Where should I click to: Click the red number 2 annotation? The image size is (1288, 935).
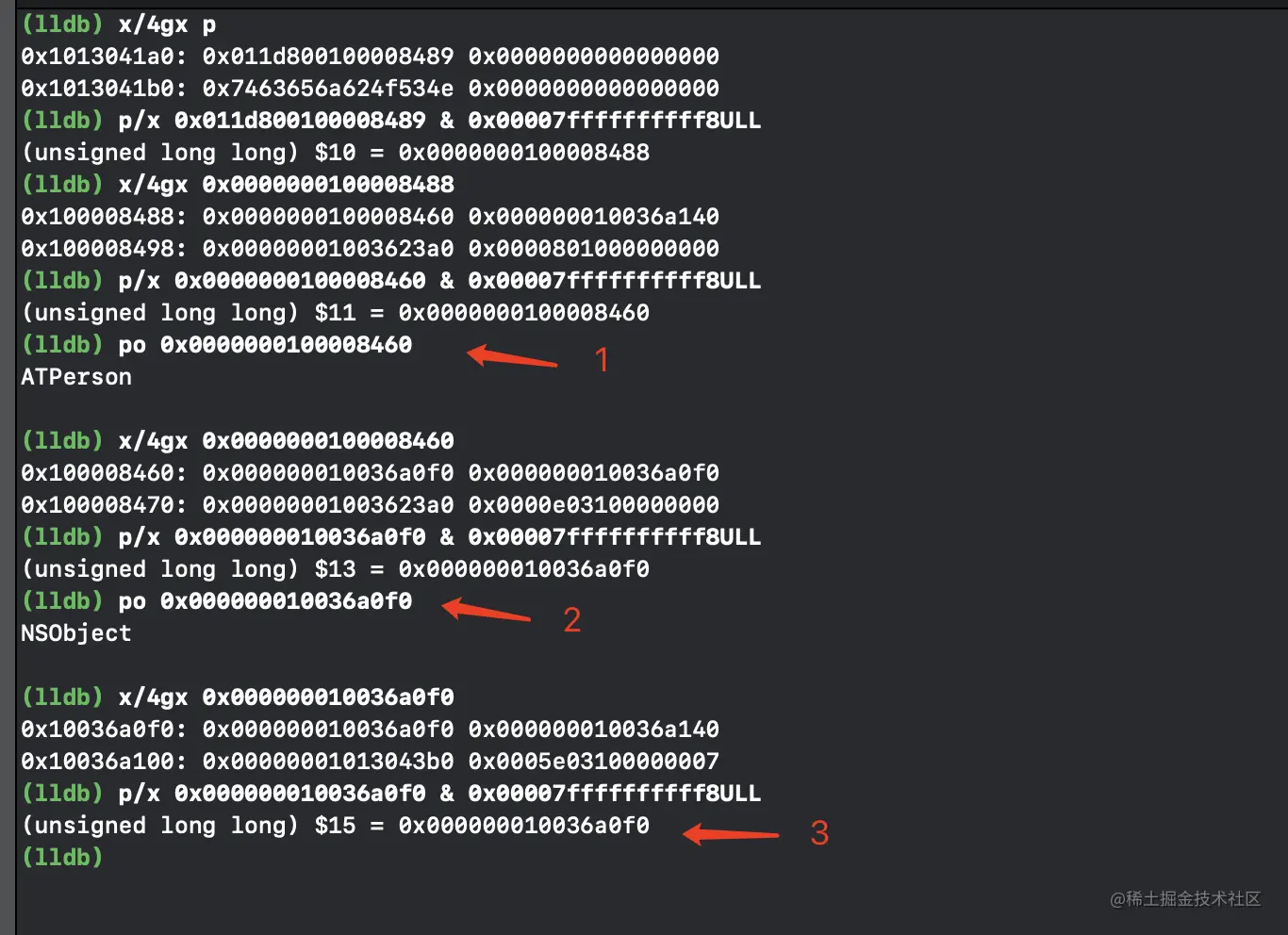tap(571, 619)
